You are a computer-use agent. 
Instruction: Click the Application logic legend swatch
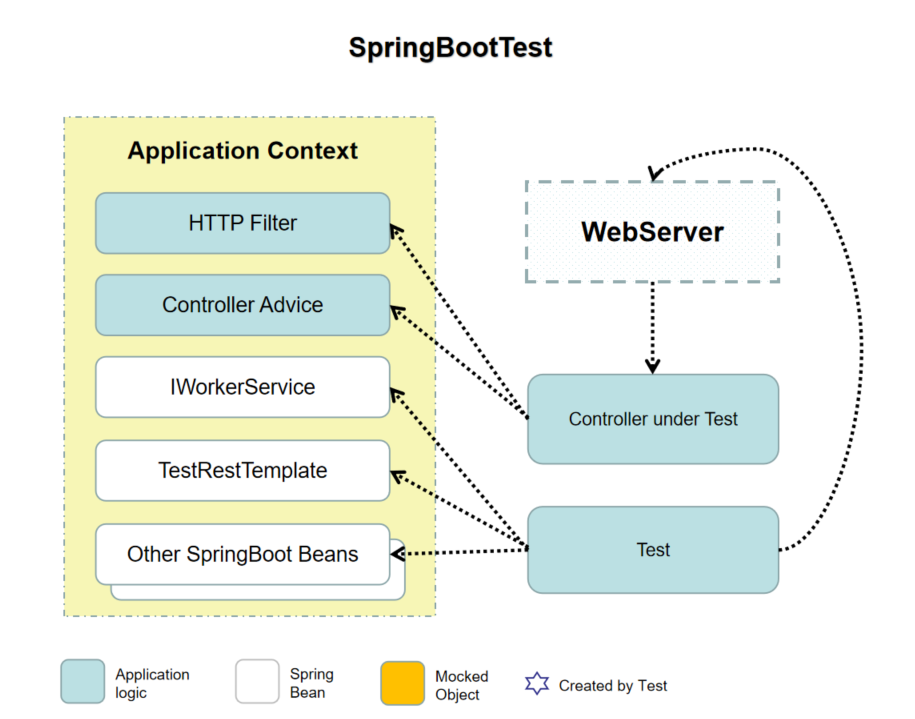point(83,682)
